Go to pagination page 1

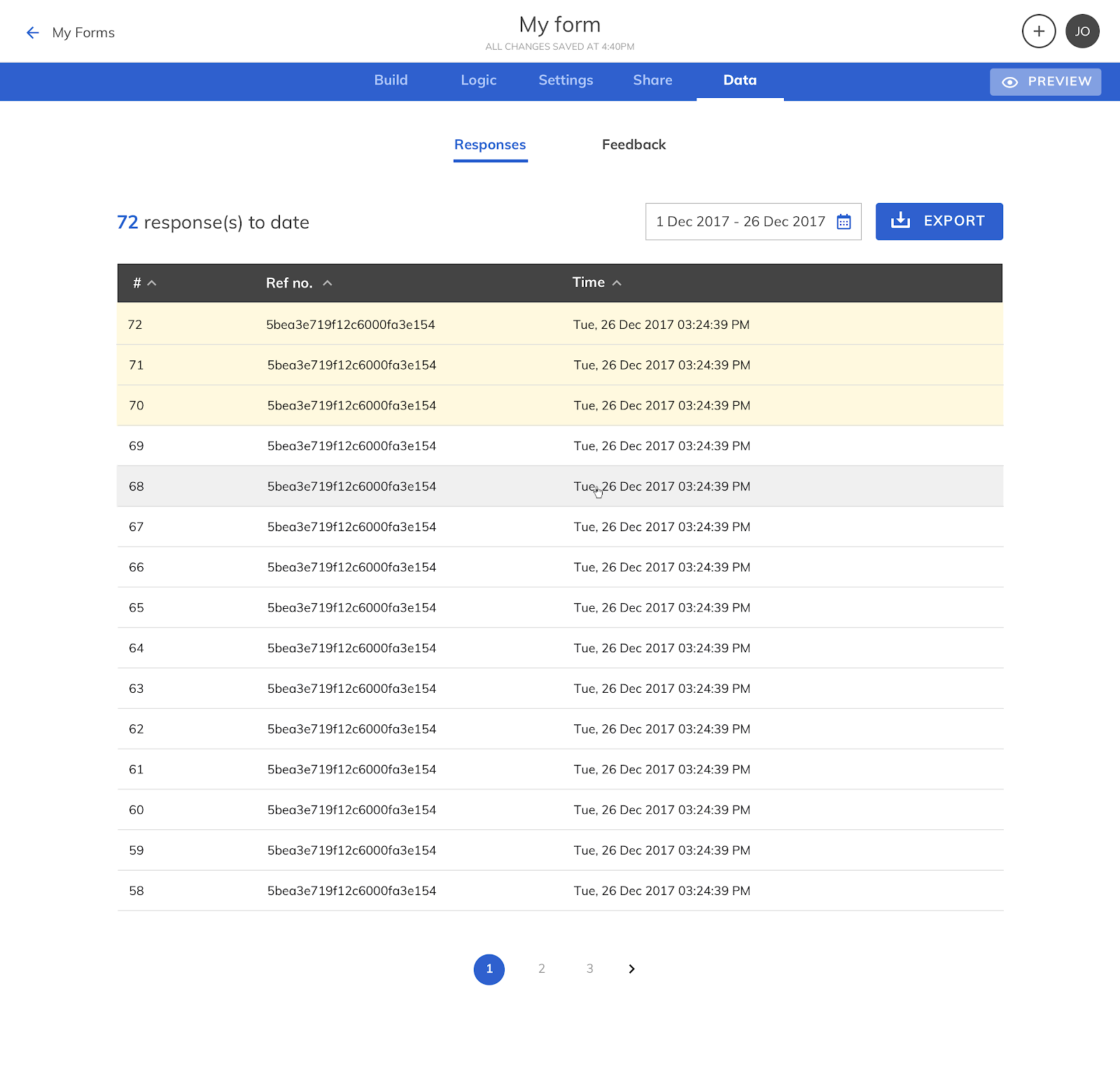click(x=489, y=969)
